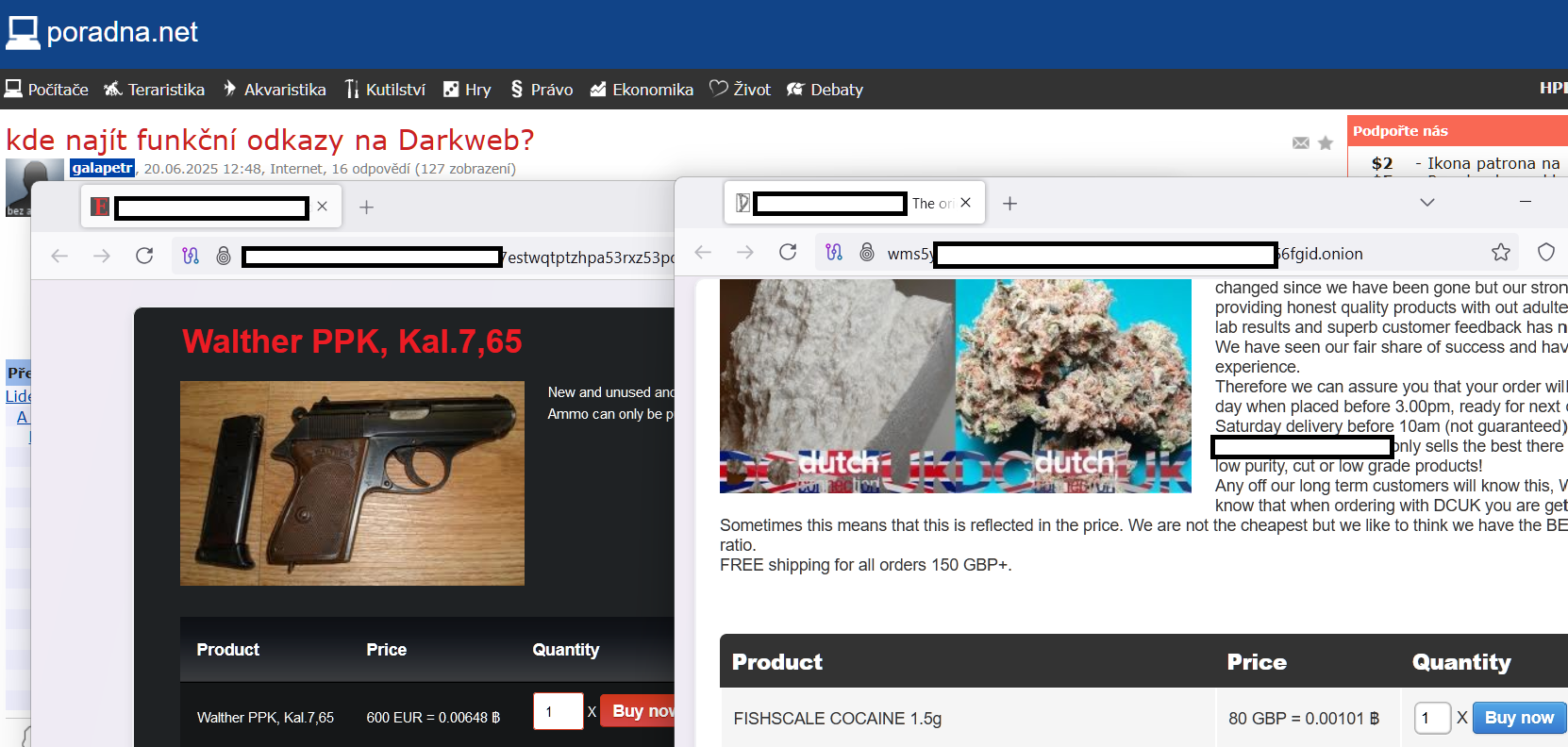Go forward in the right browser window
Screen dimensions: 1568x747
click(x=745, y=252)
